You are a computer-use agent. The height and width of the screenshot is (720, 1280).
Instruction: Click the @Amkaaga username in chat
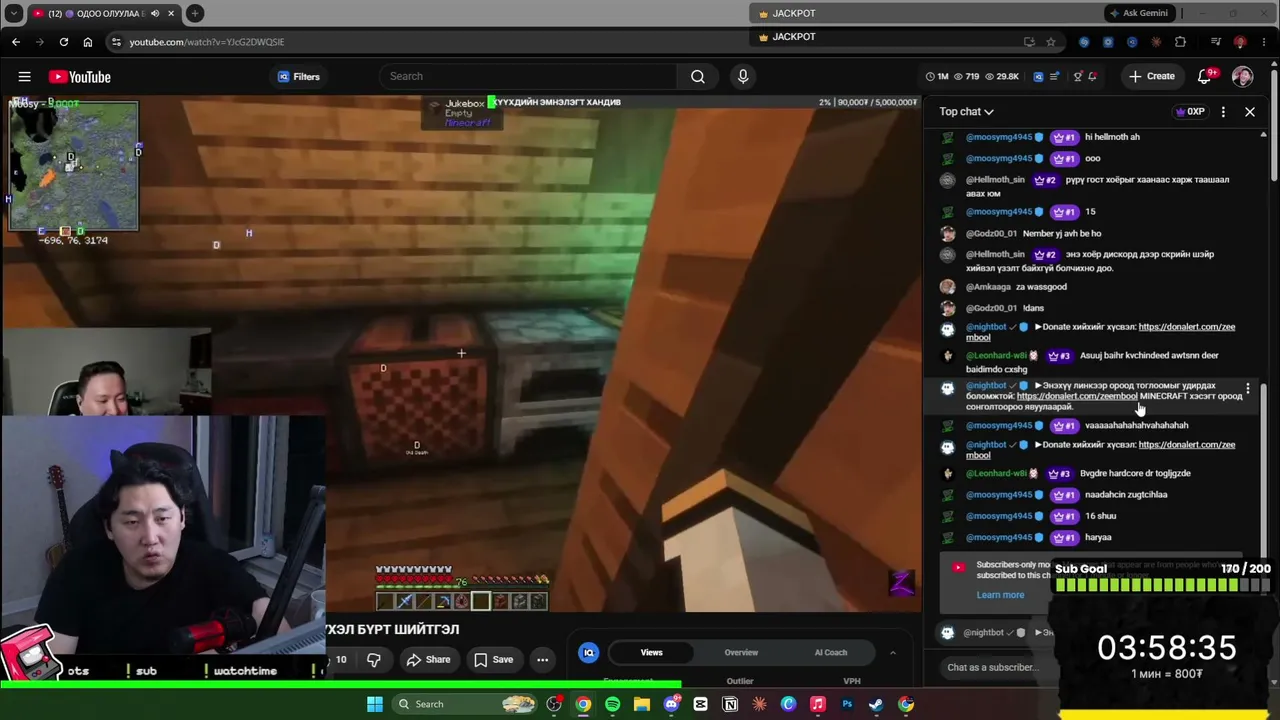click(988, 287)
